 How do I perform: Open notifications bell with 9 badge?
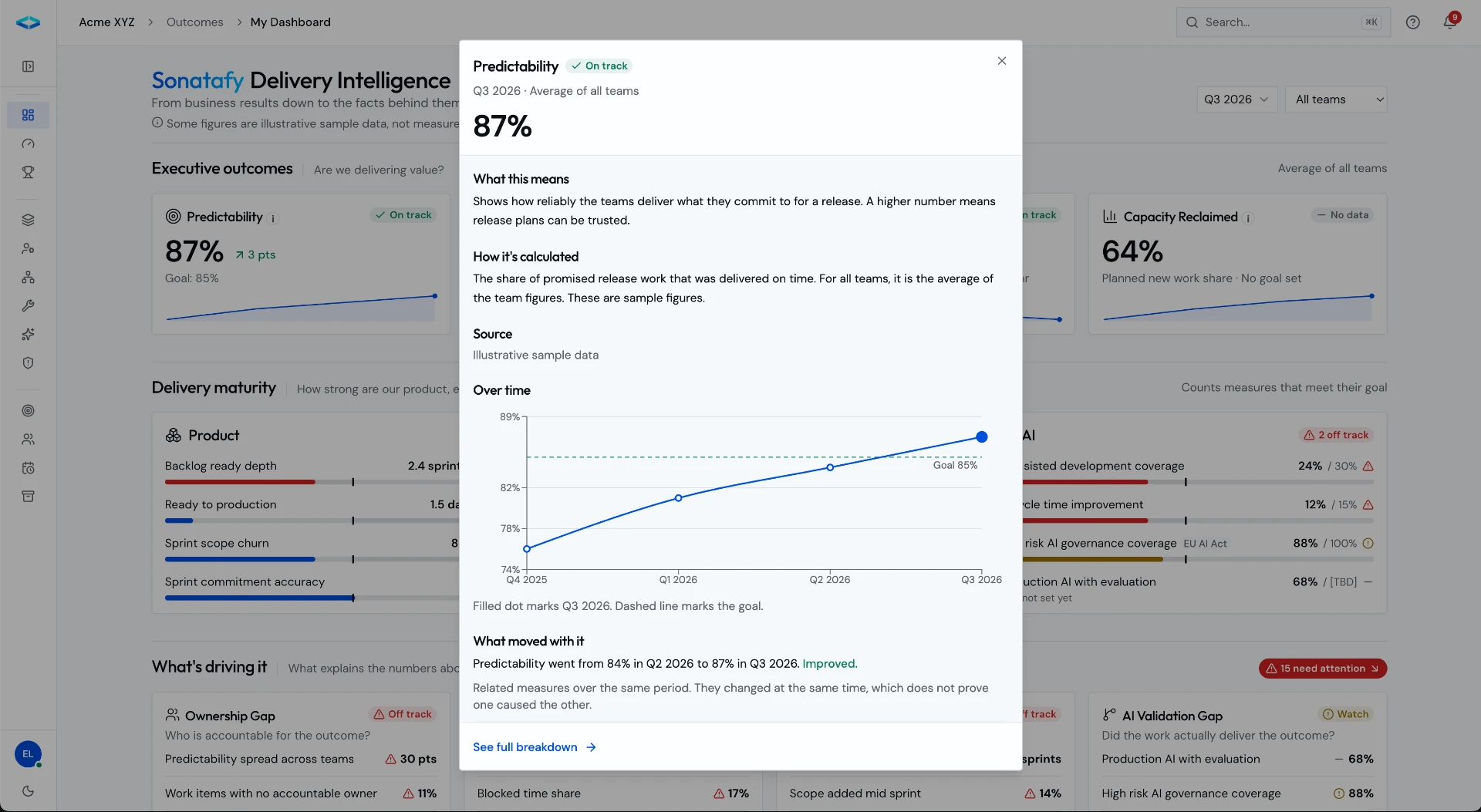[1450, 22]
